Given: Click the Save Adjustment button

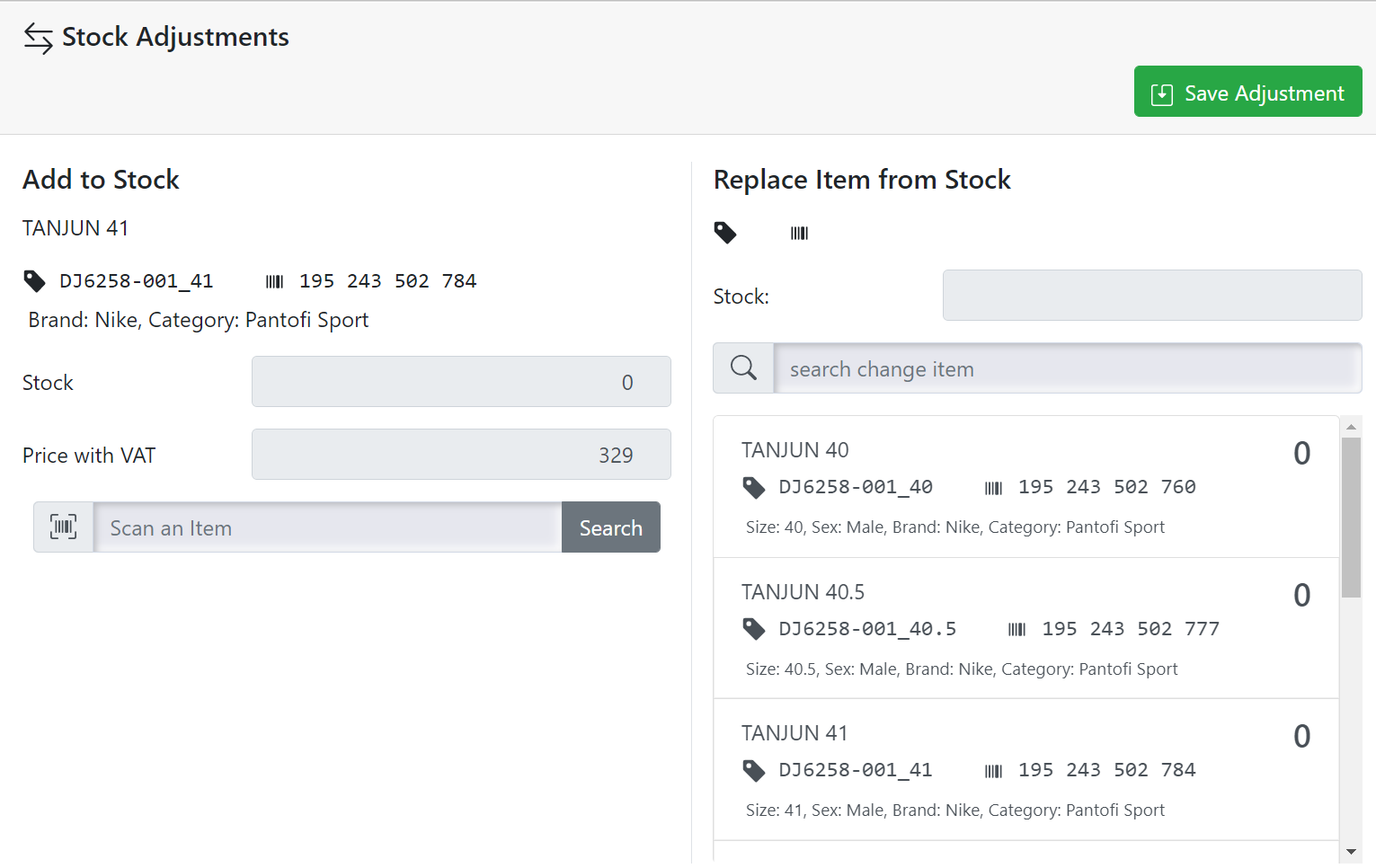Looking at the screenshot, I should (1247, 92).
